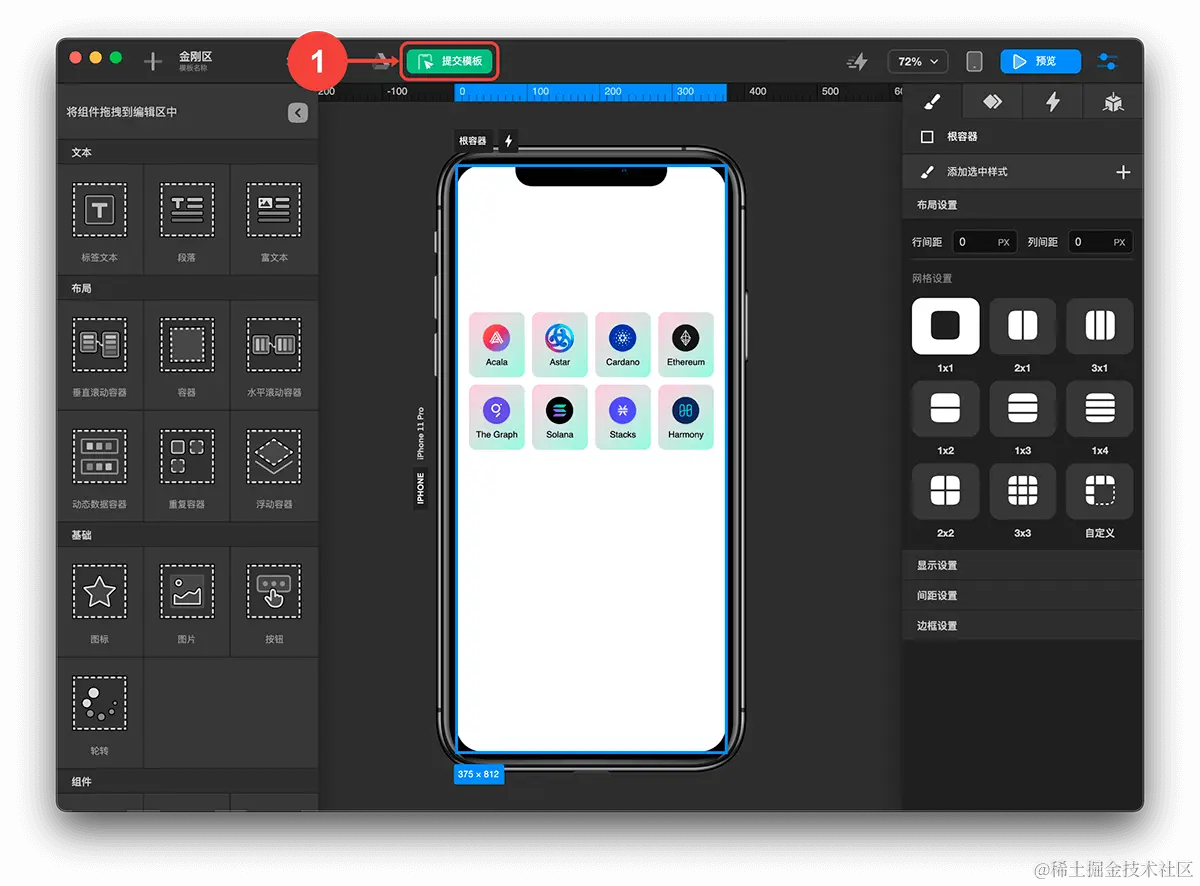Select the 标签文本 label text component
Viewport: 1200px width, 886px height.
(100, 219)
